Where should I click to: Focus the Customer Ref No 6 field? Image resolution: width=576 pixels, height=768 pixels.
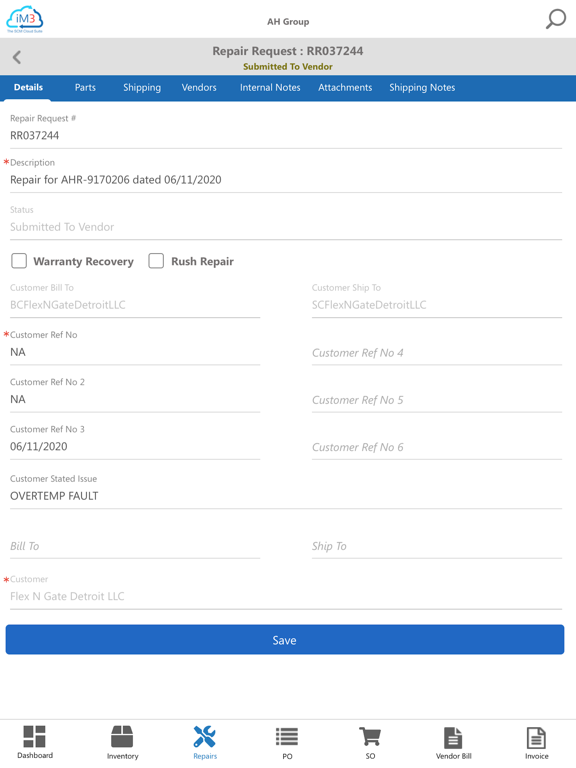coord(437,447)
